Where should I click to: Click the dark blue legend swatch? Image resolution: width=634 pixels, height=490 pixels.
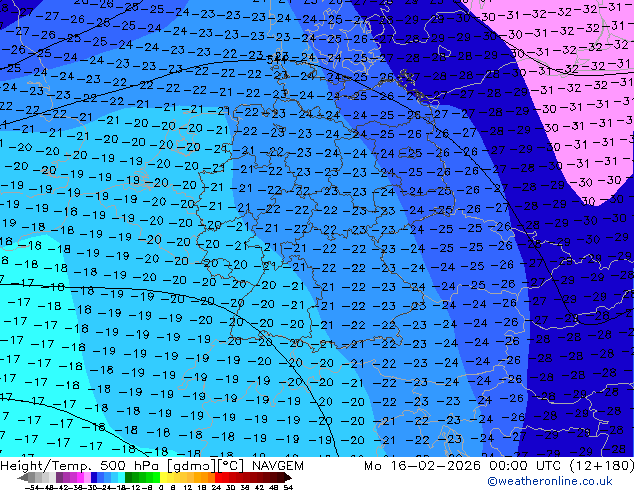click(94, 478)
